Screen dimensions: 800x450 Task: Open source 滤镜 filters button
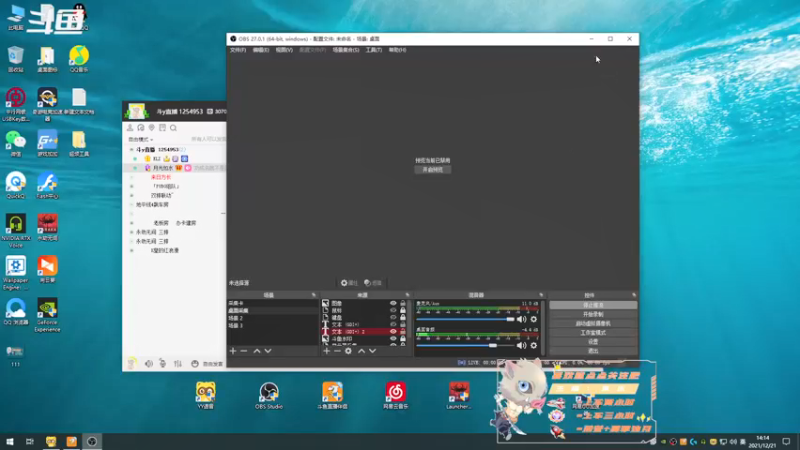pos(373,283)
